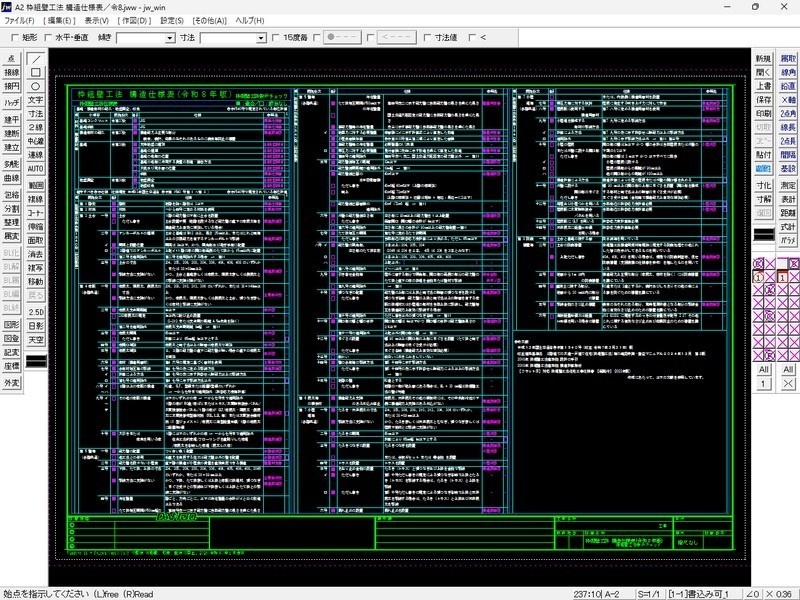The height and width of the screenshot is (600, 800).
Task: Open the 傾き angle dropdown
Action: 170,38
